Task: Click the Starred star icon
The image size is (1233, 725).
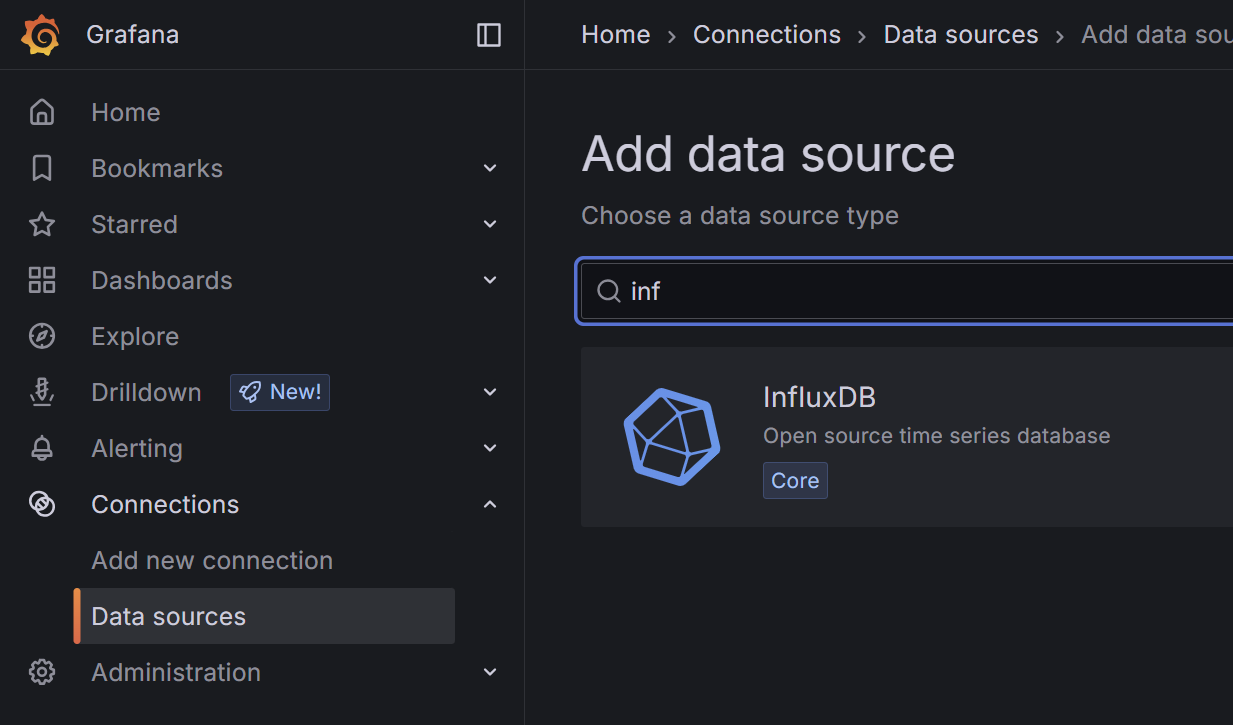Action: pos(42,224)
